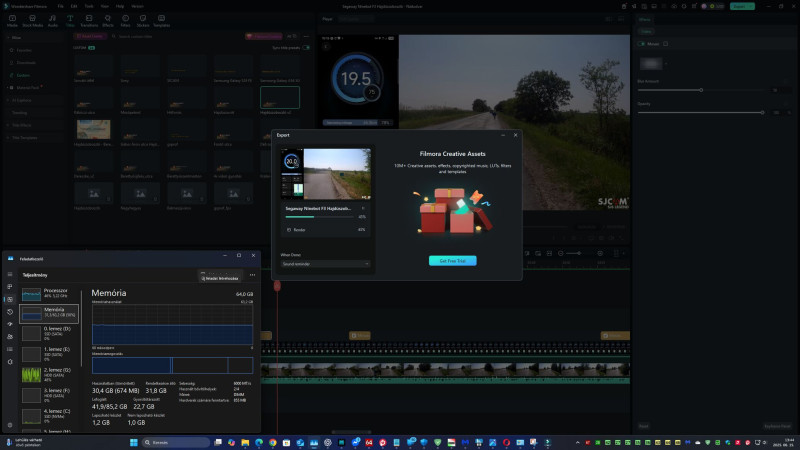
Task: Select Downloads in the Mine sidebar
Action: tap(26, 63)
